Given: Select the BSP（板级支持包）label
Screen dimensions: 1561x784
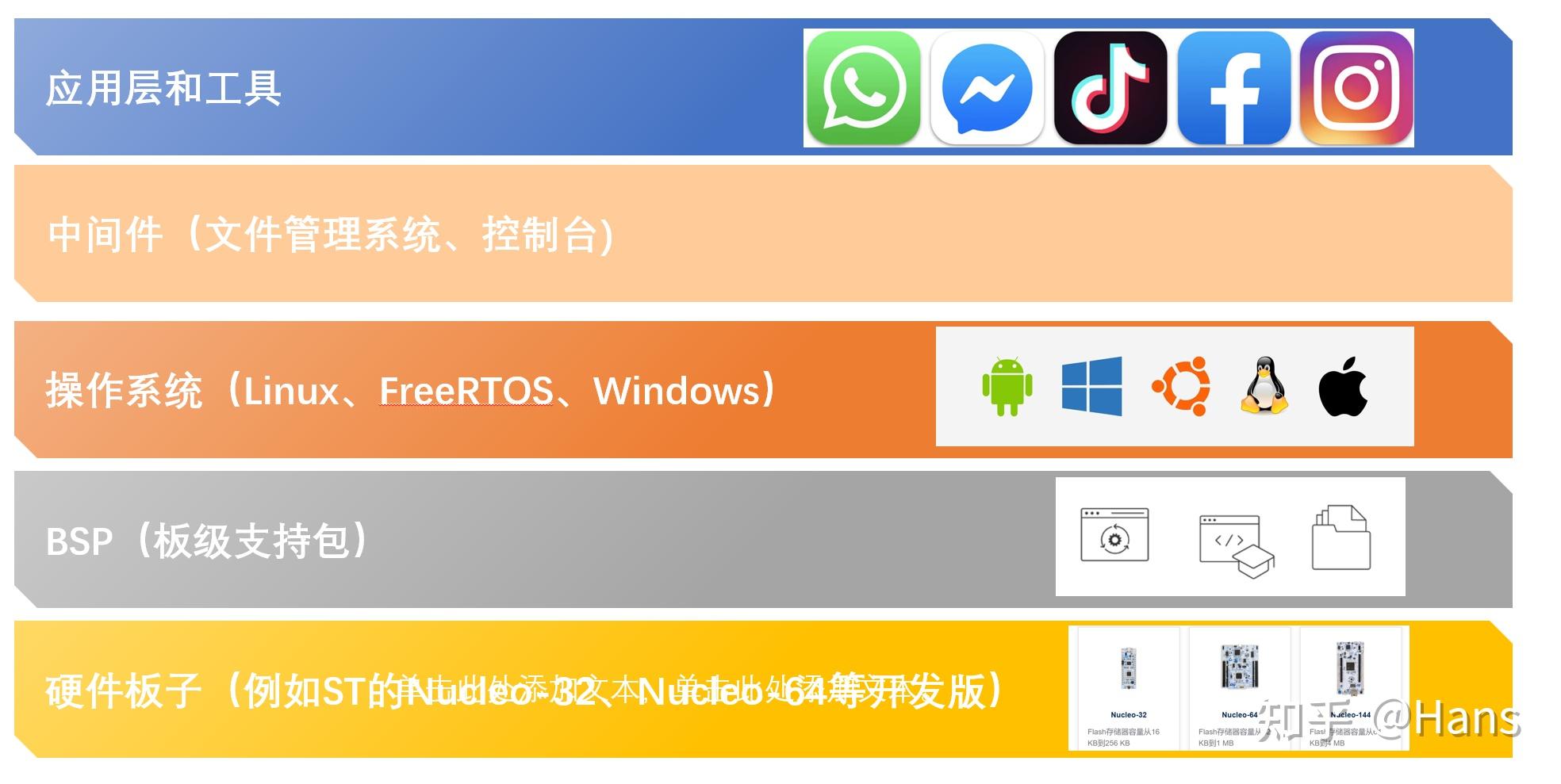Looking at the screenshot, I should coord(206,541).
